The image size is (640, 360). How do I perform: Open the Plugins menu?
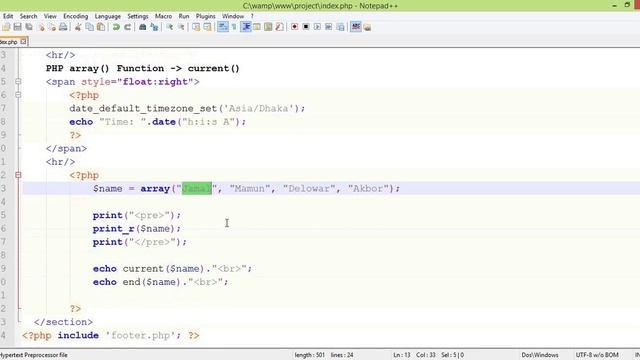206,16
